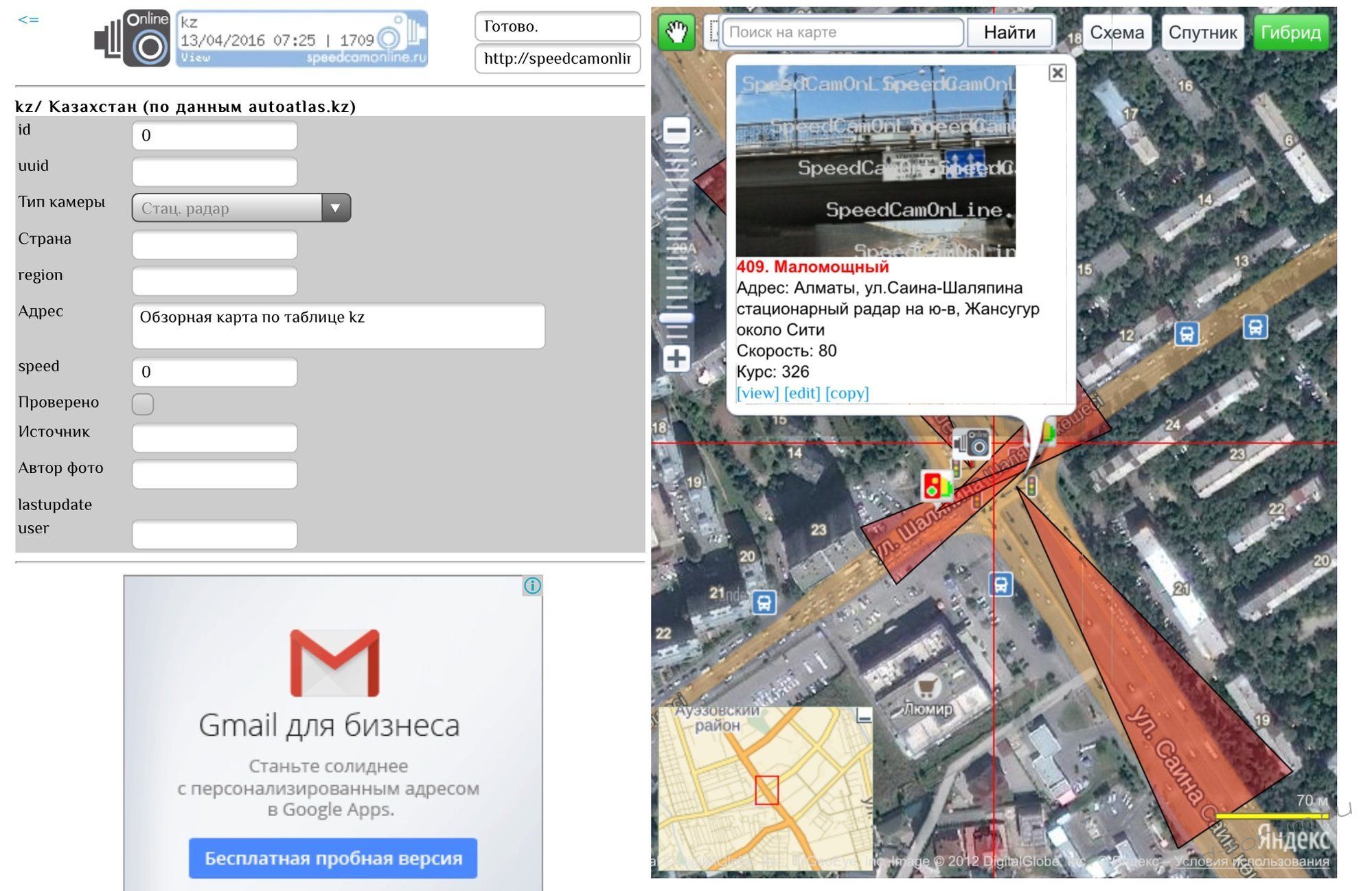
Task: Click Бесплатная пробная версия button
Action: 333,858
